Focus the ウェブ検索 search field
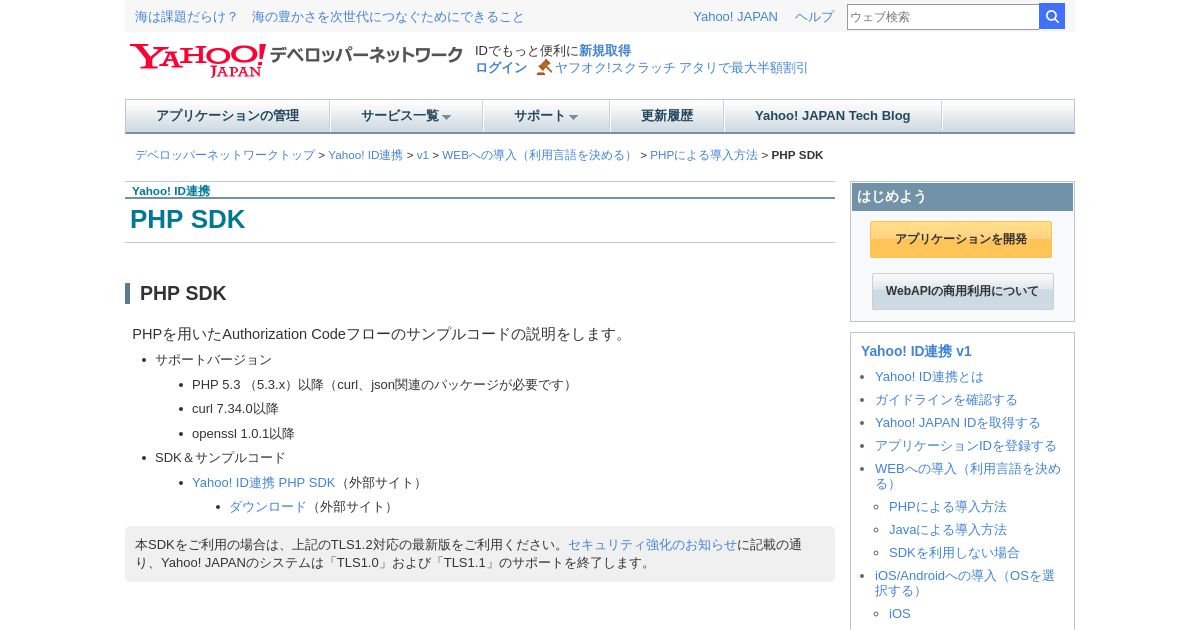This screenshot has height=630, width=1200. pyautogui.click(x=943, y=17)
